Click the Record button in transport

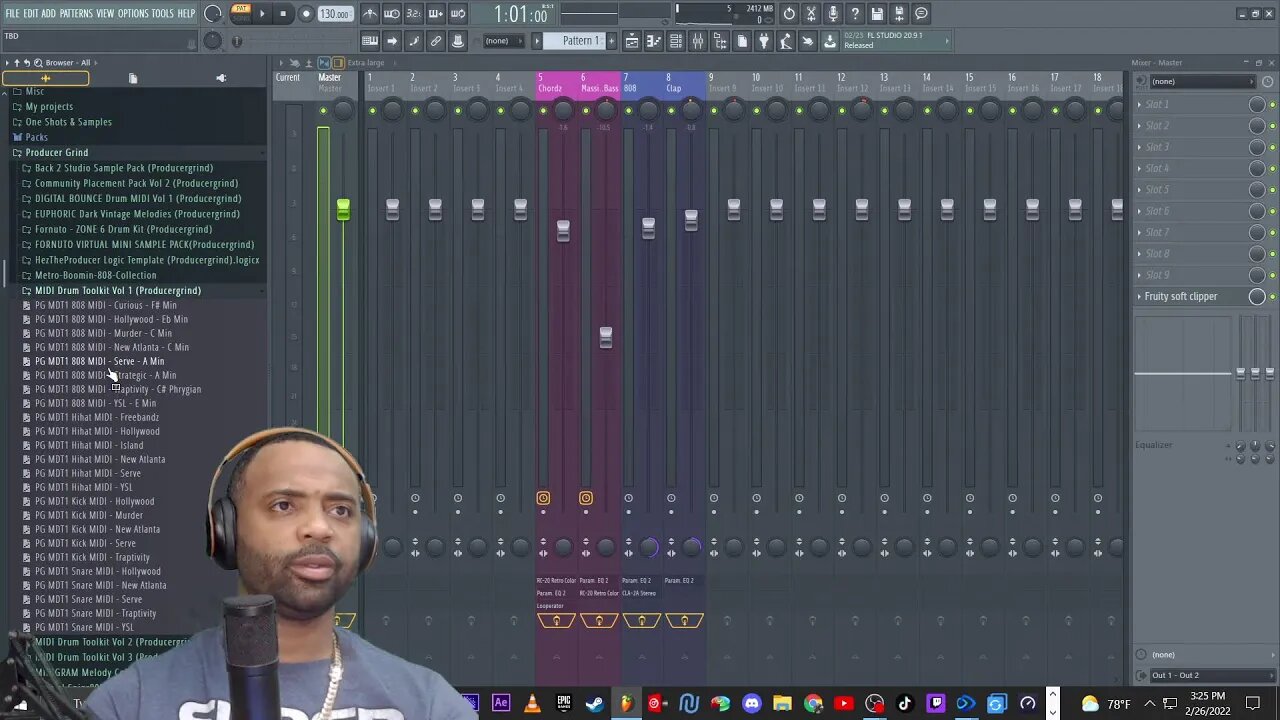pos(306,14)
